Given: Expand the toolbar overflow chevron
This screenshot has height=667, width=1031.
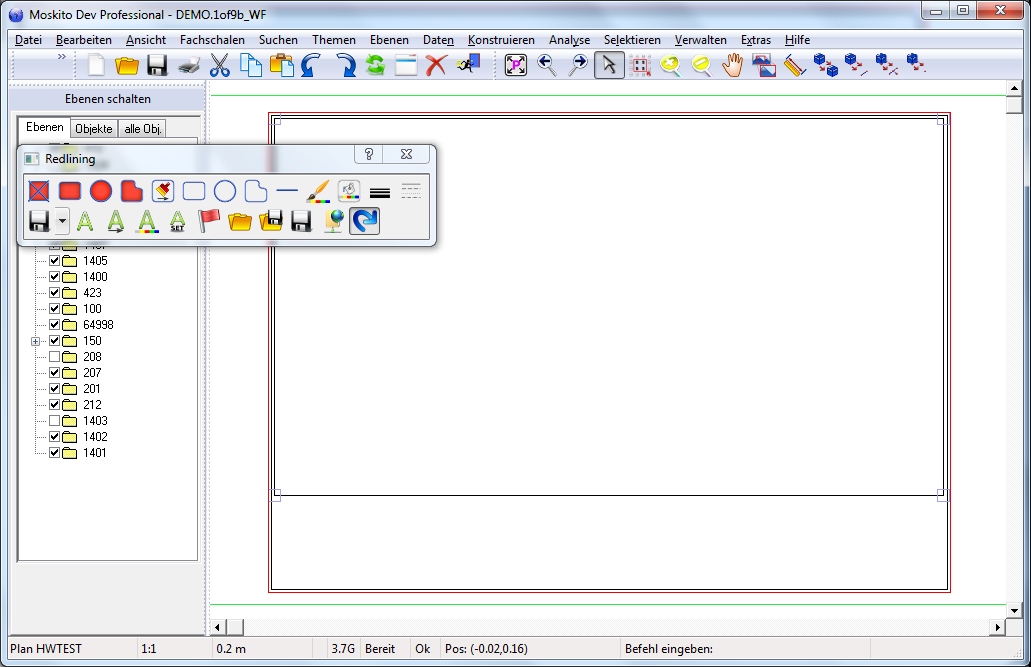Looking at the screenshot, I should tap(61, 57).
